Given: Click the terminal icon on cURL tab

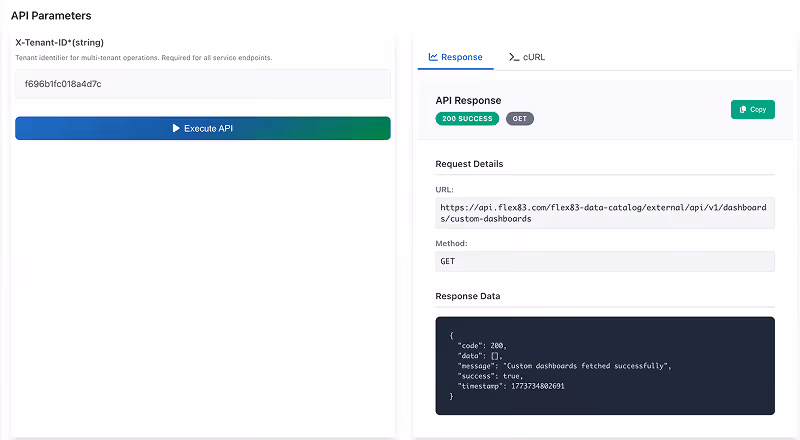Looking at the screenshot, I should (514, 57).
